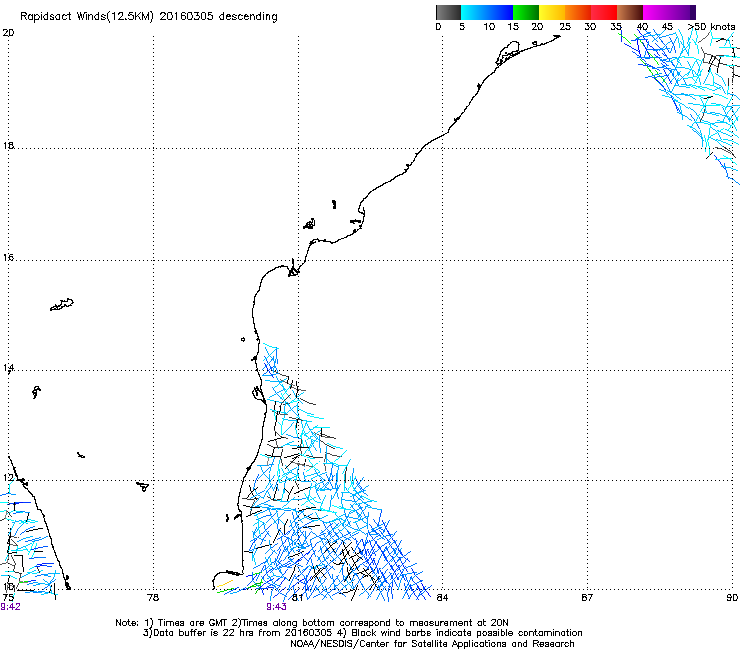The image size is (740, 650).
Task: Click the latitude label '20' on the left axis
Action: click(8, 33)
